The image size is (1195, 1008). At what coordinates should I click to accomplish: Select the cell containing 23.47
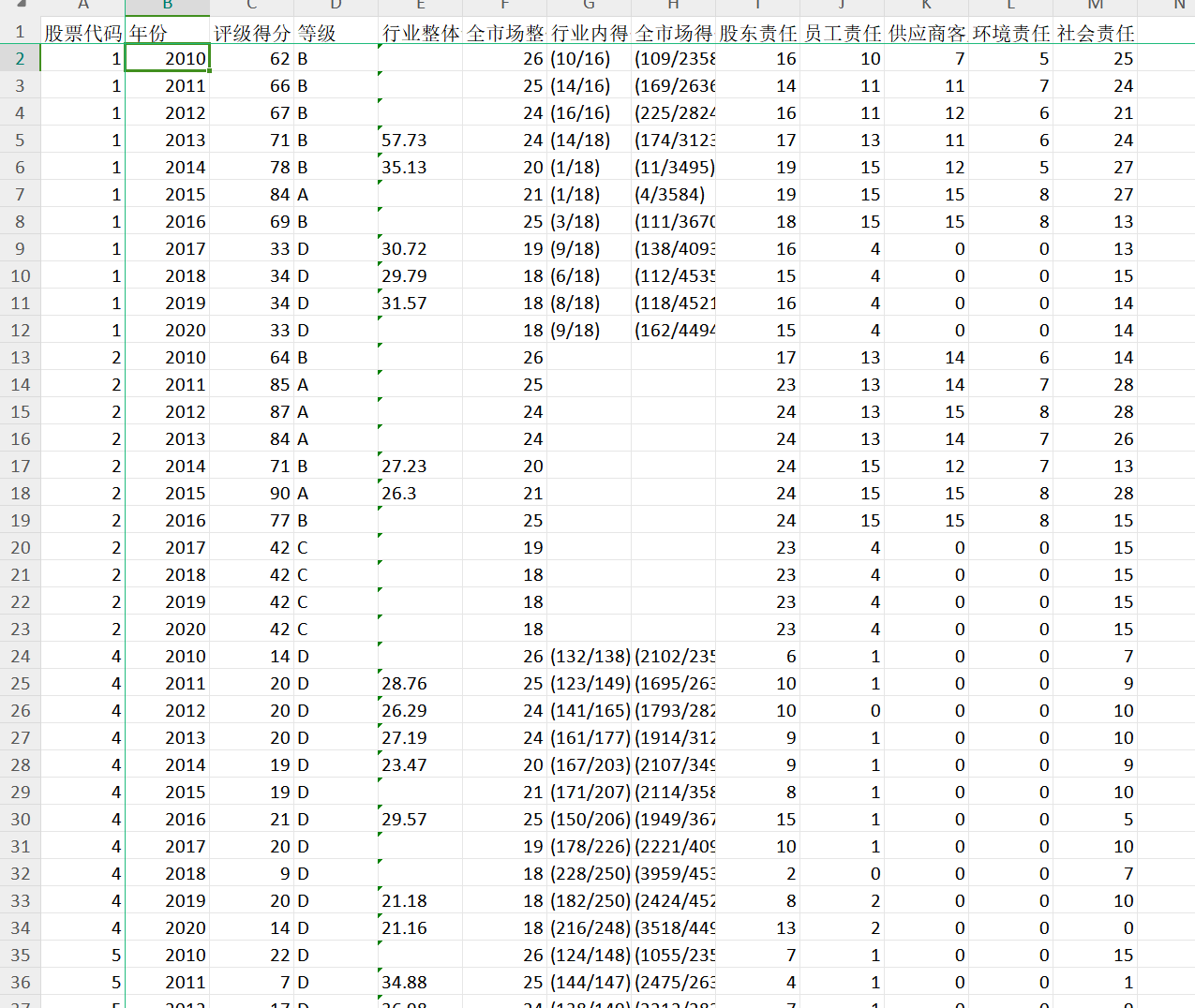click(x=420, y=764)
